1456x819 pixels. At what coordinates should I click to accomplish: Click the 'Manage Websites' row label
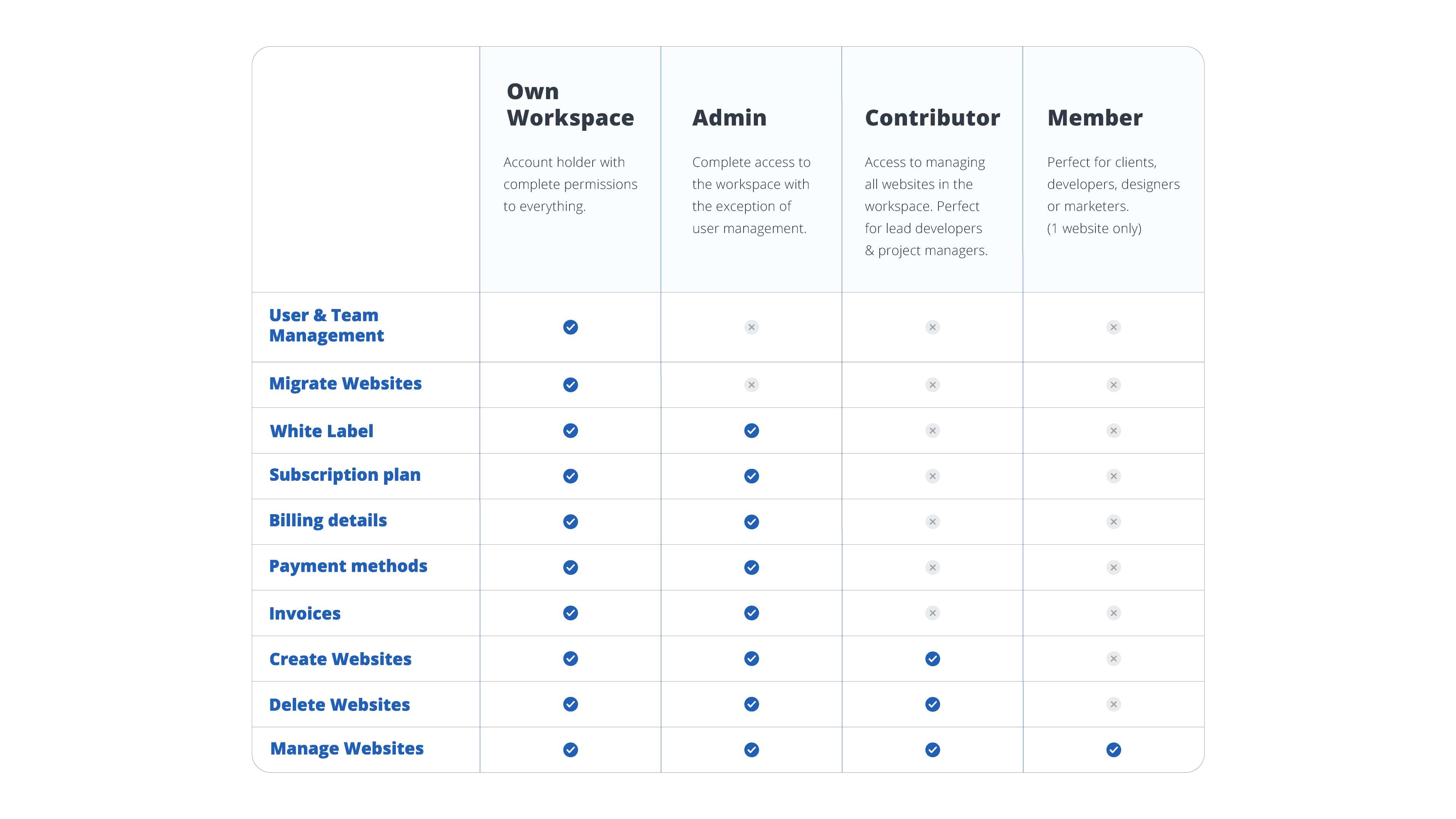pos(347,750)
